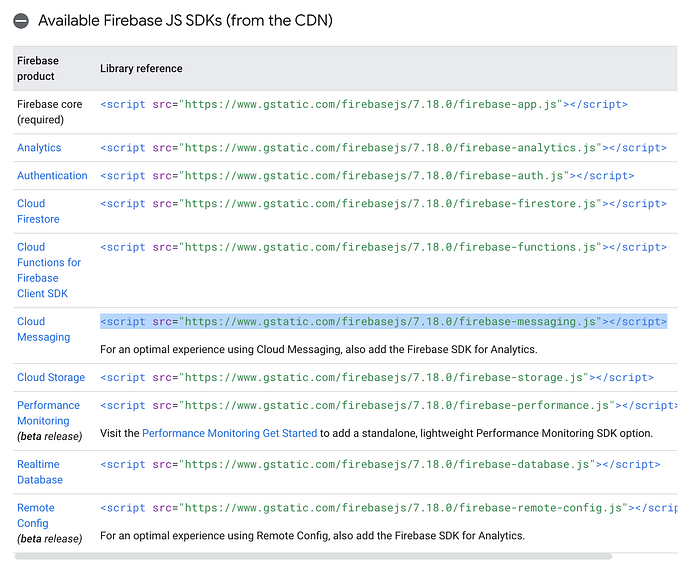This screenshot has height=575, width=700.
Task: Click the firebase-firestore.js script snippet
Action: (383, 204)
